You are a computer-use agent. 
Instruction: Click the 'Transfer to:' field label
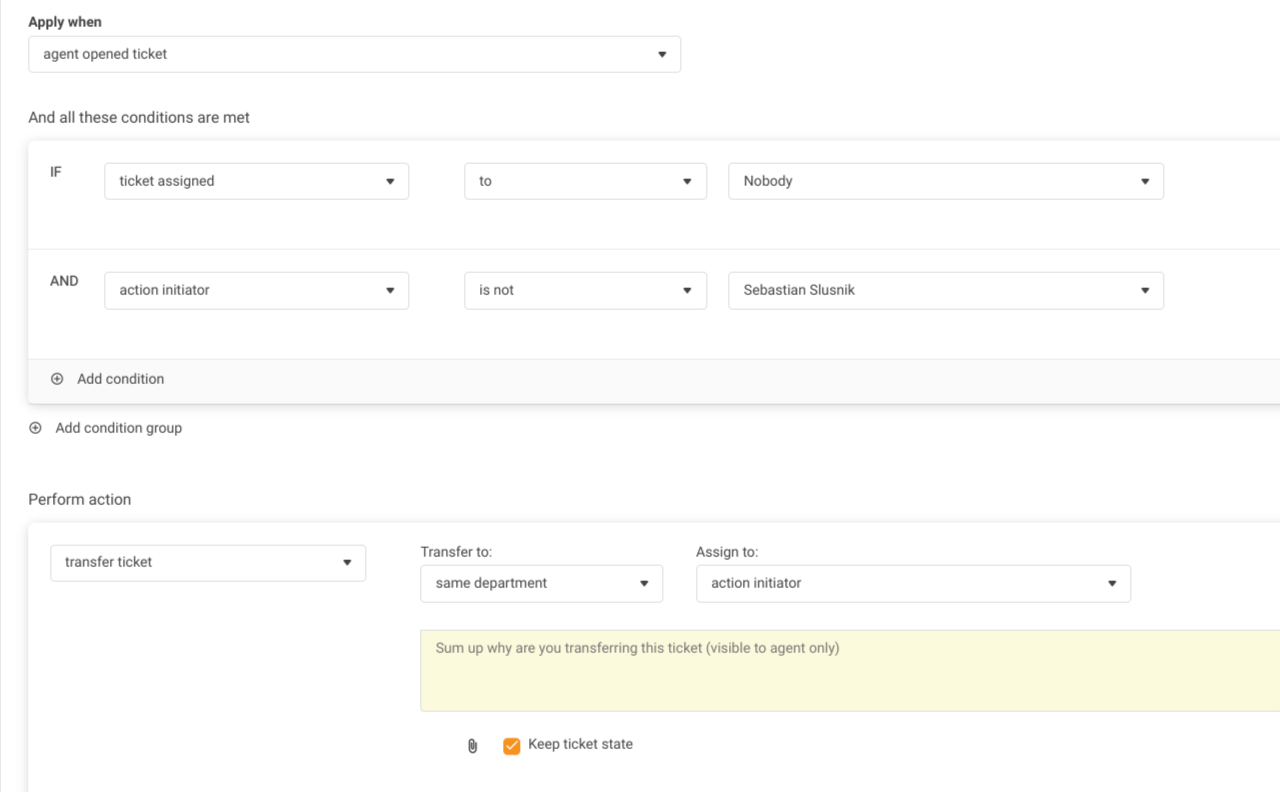(456, 552)
